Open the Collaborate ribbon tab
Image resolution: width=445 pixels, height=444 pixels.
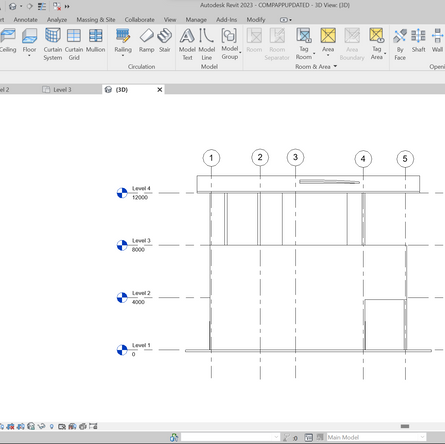point(140,20)
